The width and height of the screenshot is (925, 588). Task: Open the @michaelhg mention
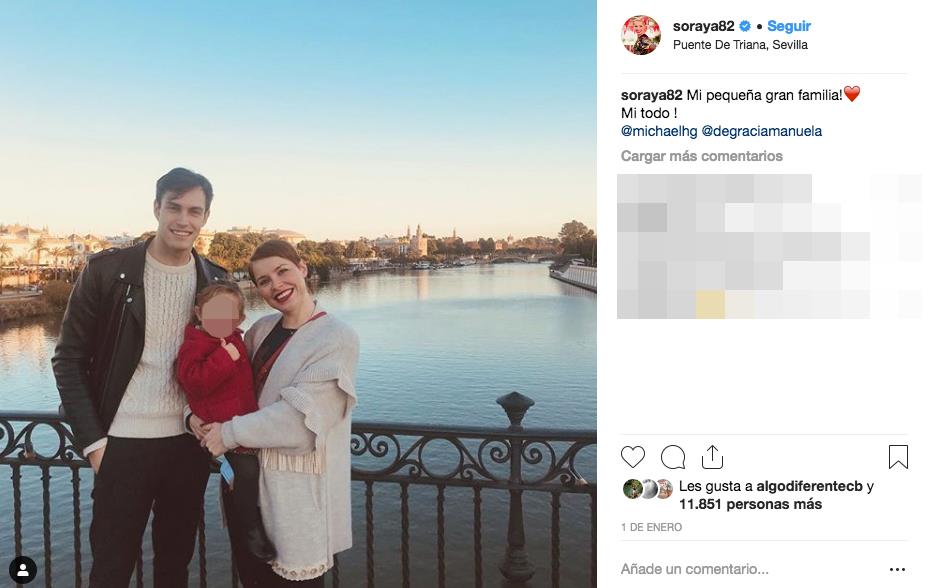pyautogui.click(x=658, y=131)
